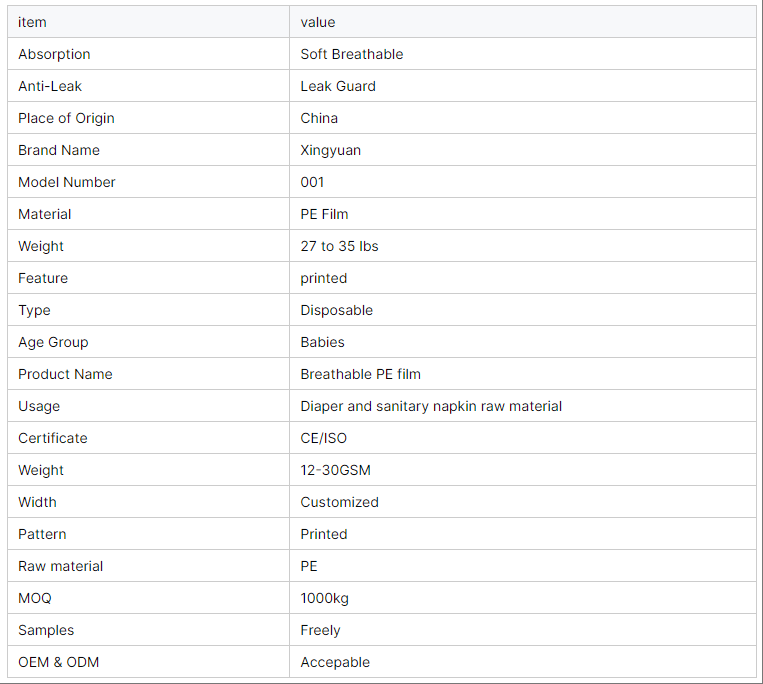The height and width of the screenshot is (684, 763).
Task: Select the "Soft Breathable" cell
Action: [352, 54]
